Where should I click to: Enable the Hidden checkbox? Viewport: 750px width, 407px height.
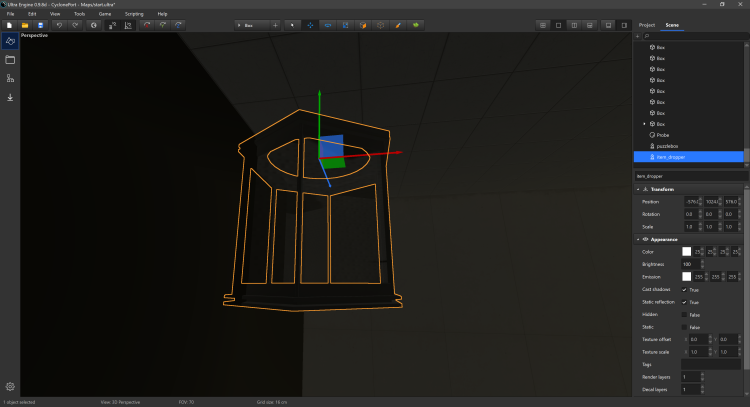pos(685,314)
